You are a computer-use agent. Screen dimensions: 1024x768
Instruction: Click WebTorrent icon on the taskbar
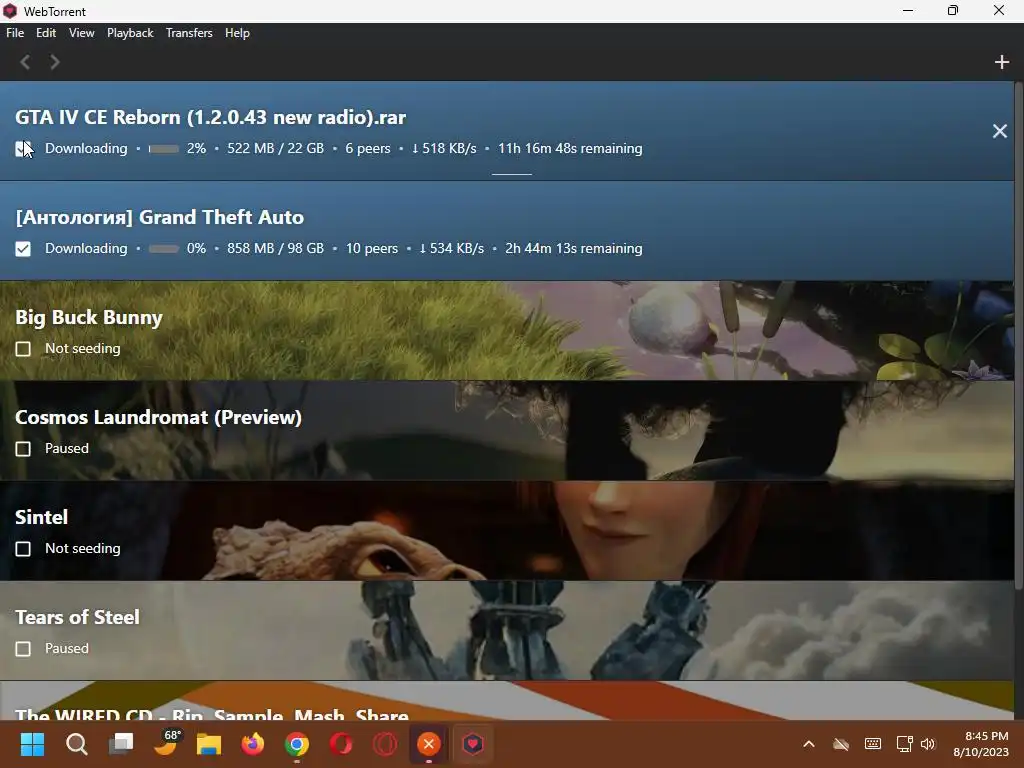tap(473, 744)
